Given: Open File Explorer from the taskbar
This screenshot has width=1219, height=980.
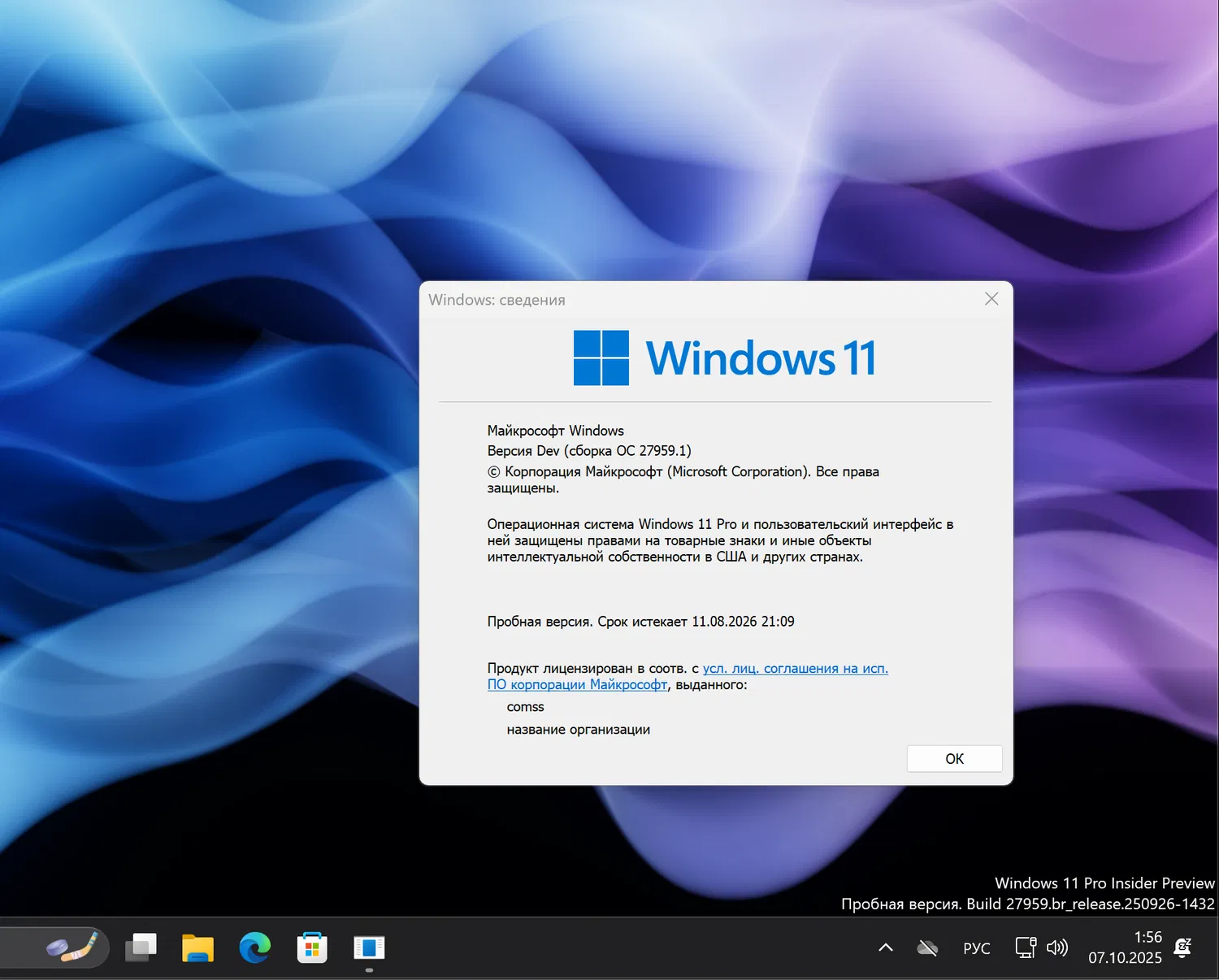Looking at the screenshot, I should click(x=198, y=947).
